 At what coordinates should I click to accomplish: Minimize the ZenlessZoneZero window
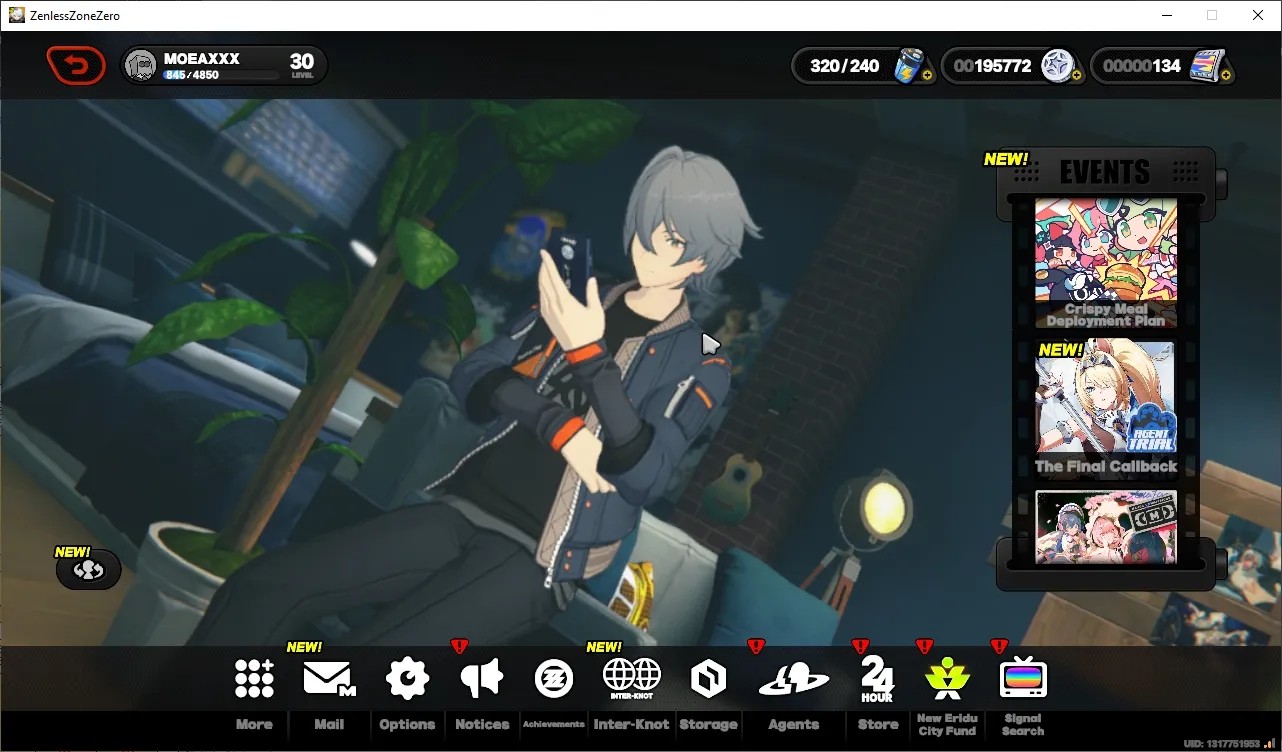click(1166, 15)
